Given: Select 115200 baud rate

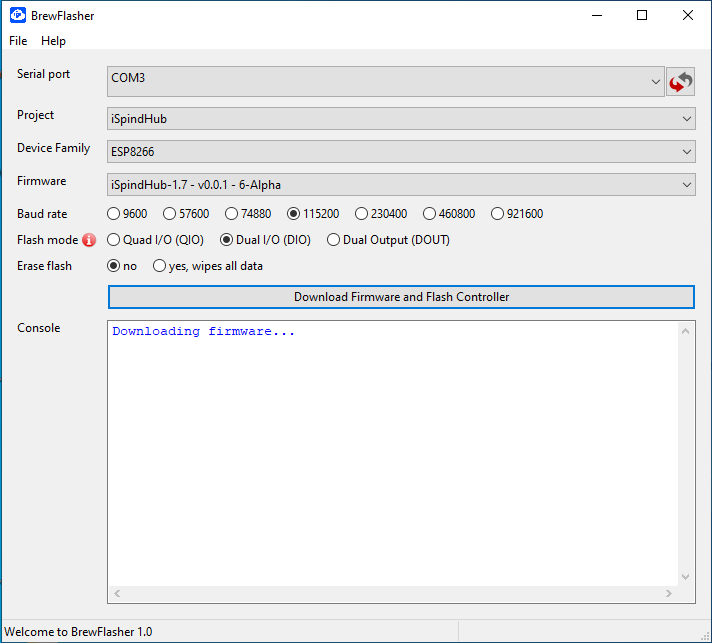Looking at the screenshot, I should coord(313,213).
